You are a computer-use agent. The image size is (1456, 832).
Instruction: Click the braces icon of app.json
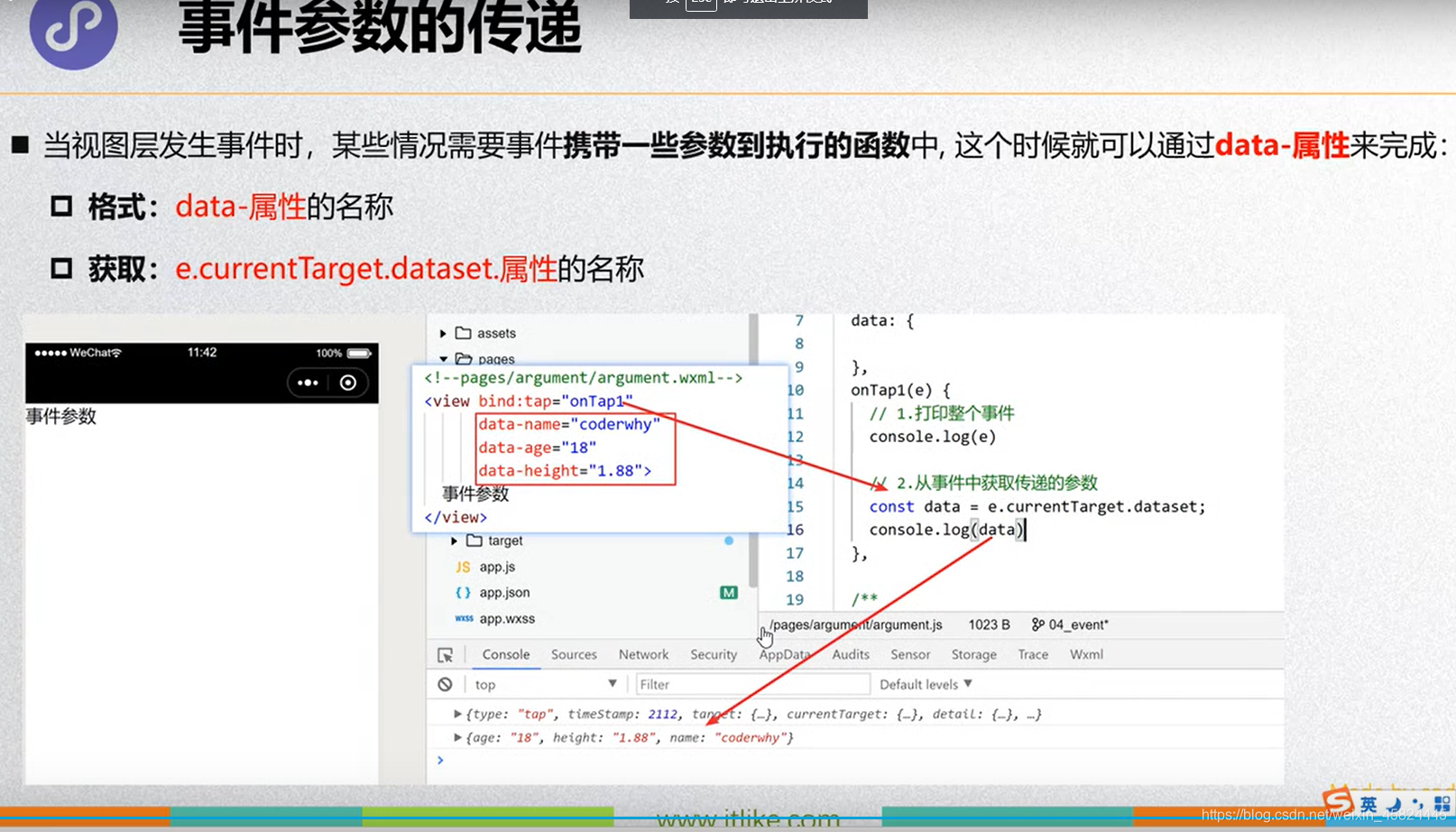coord(463,593)
